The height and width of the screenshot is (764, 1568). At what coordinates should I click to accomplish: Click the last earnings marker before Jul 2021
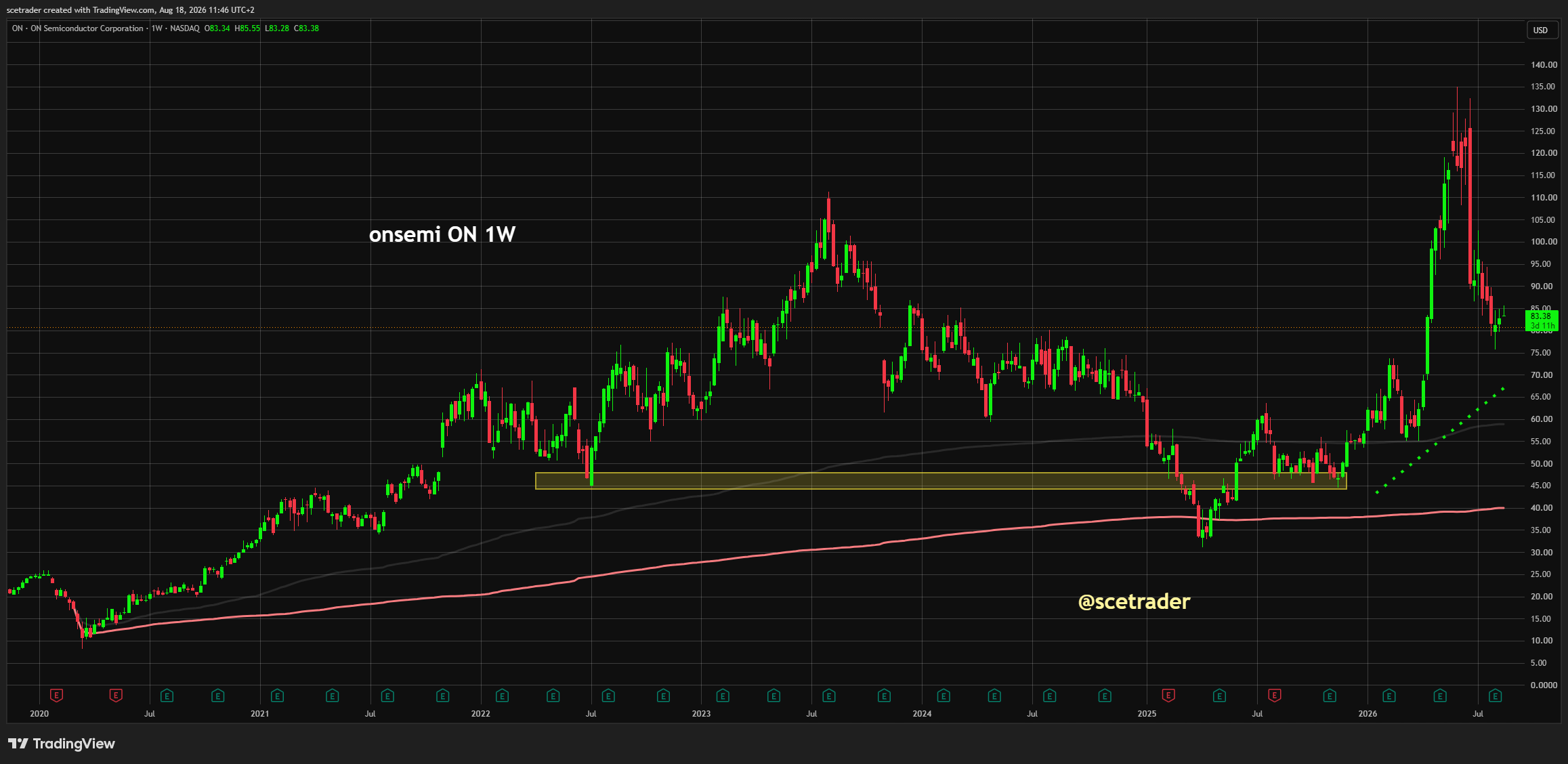tap(332, 695)
